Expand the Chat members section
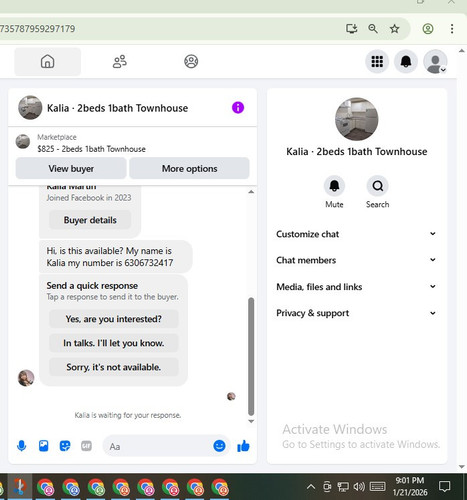 pos(356,260)
